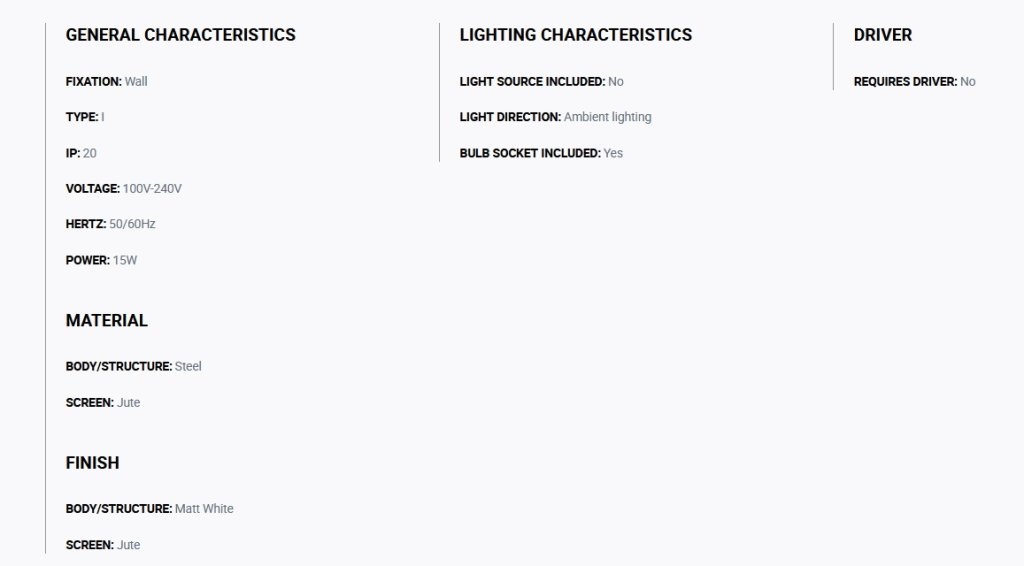Click the Finish section heading
The height and width of the screenshot is (566, 1024).
coord(92,463)
